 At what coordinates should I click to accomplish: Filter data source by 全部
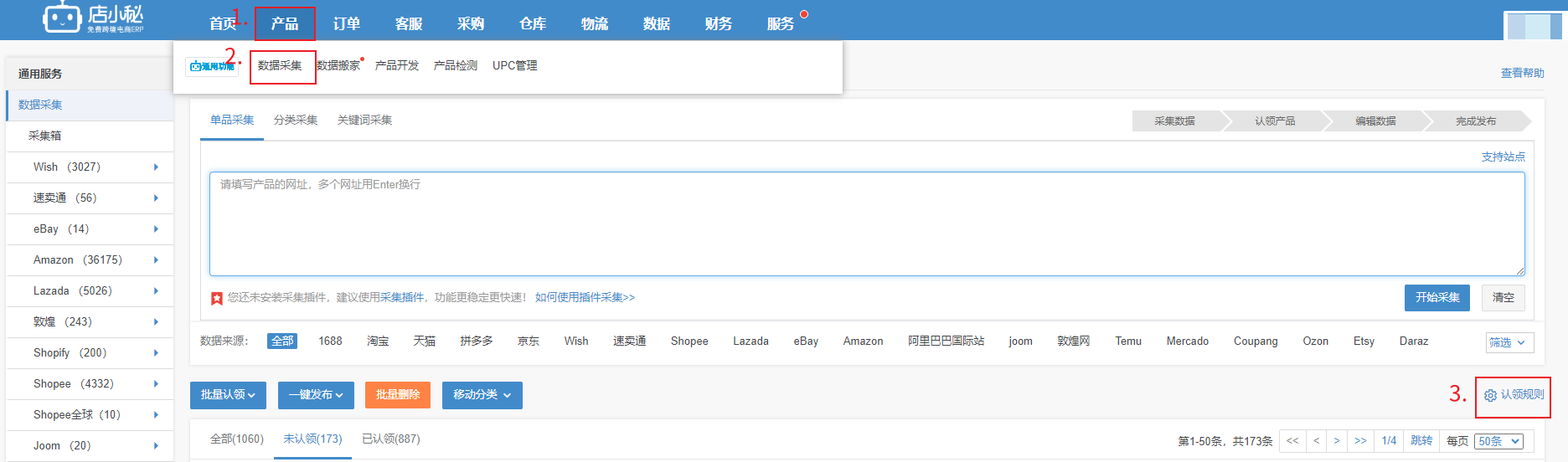tap(282, 341)
